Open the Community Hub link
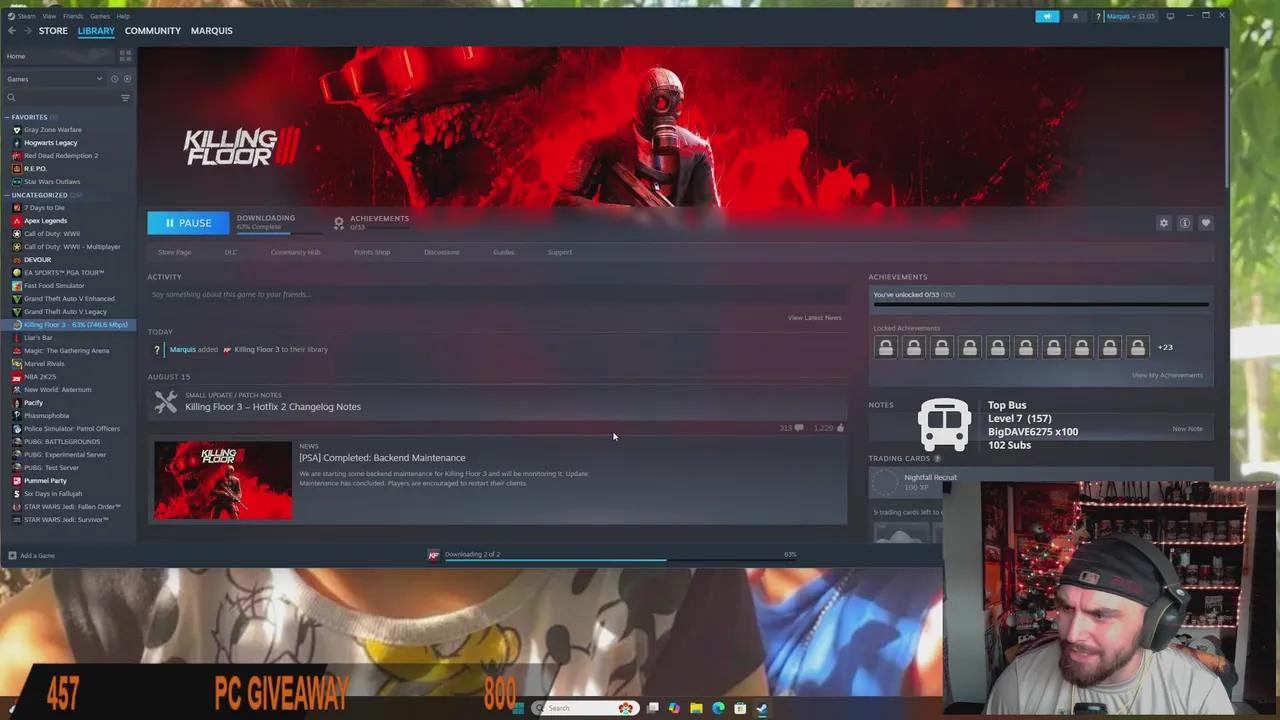Screen dimensions: 1280x720 click(295, 252)
